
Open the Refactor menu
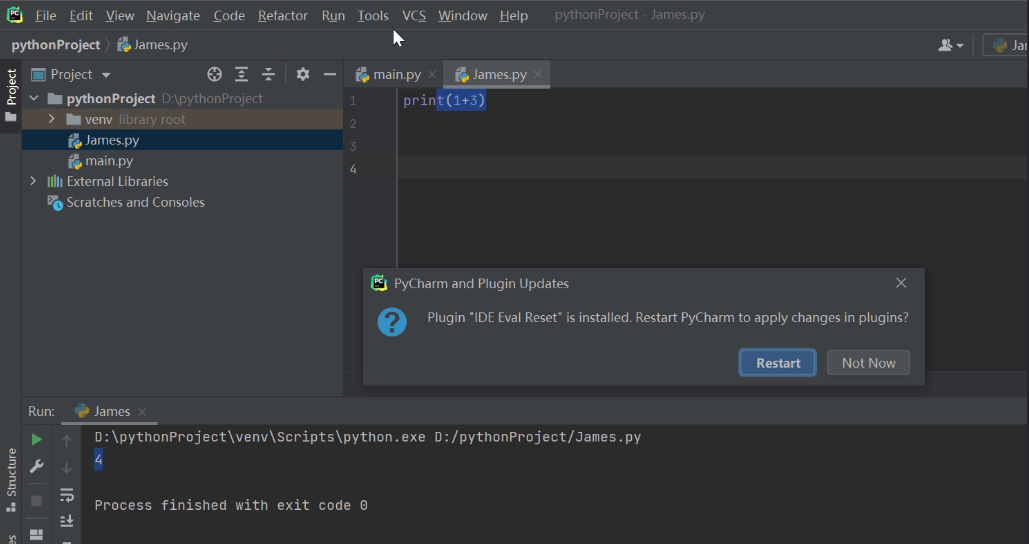282,15
